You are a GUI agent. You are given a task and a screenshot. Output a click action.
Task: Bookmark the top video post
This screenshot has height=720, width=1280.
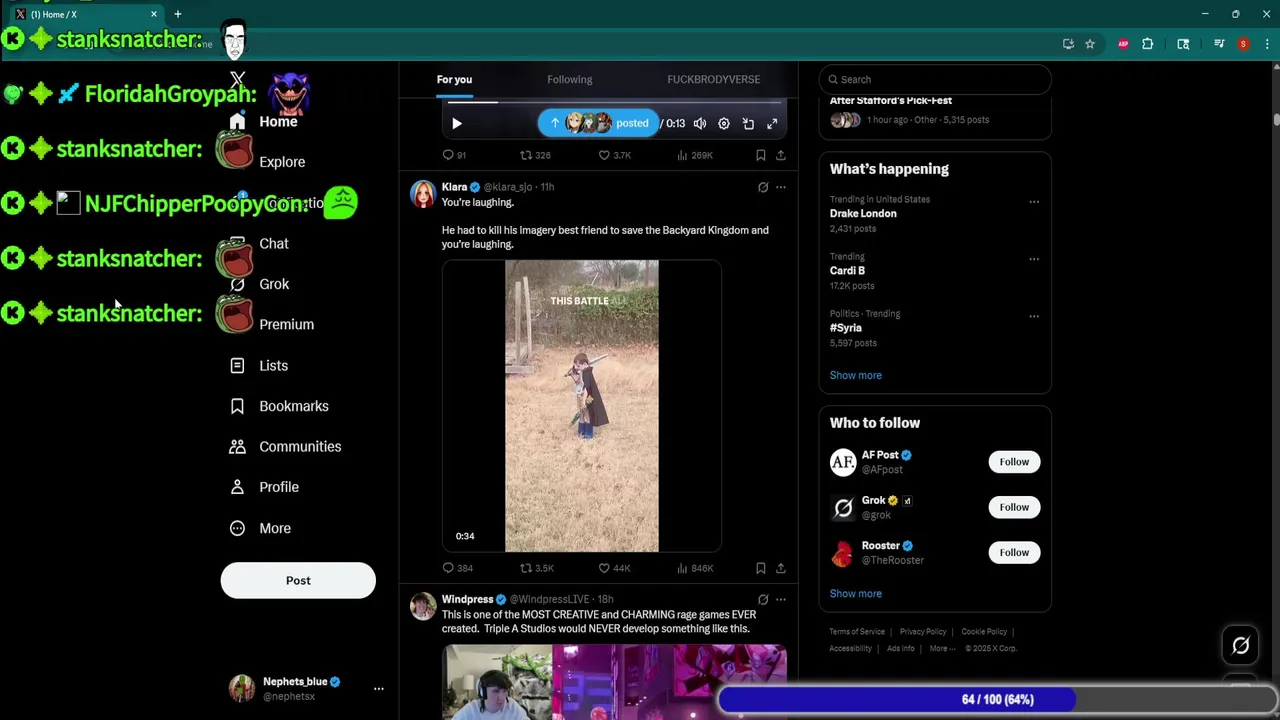pos(761,155)
